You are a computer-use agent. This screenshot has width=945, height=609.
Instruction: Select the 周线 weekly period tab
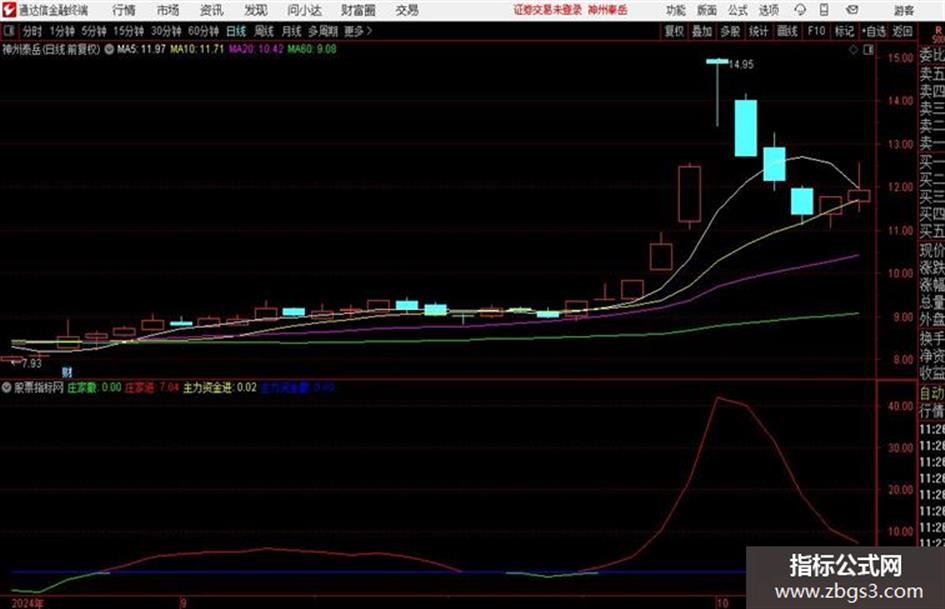[x=264, y=31]
